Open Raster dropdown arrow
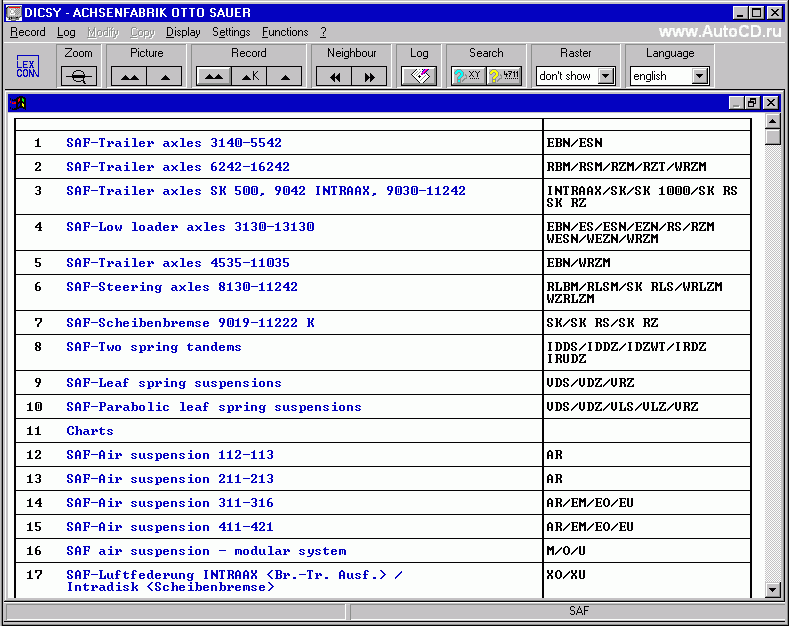789x626 pixels. point(606,76)
